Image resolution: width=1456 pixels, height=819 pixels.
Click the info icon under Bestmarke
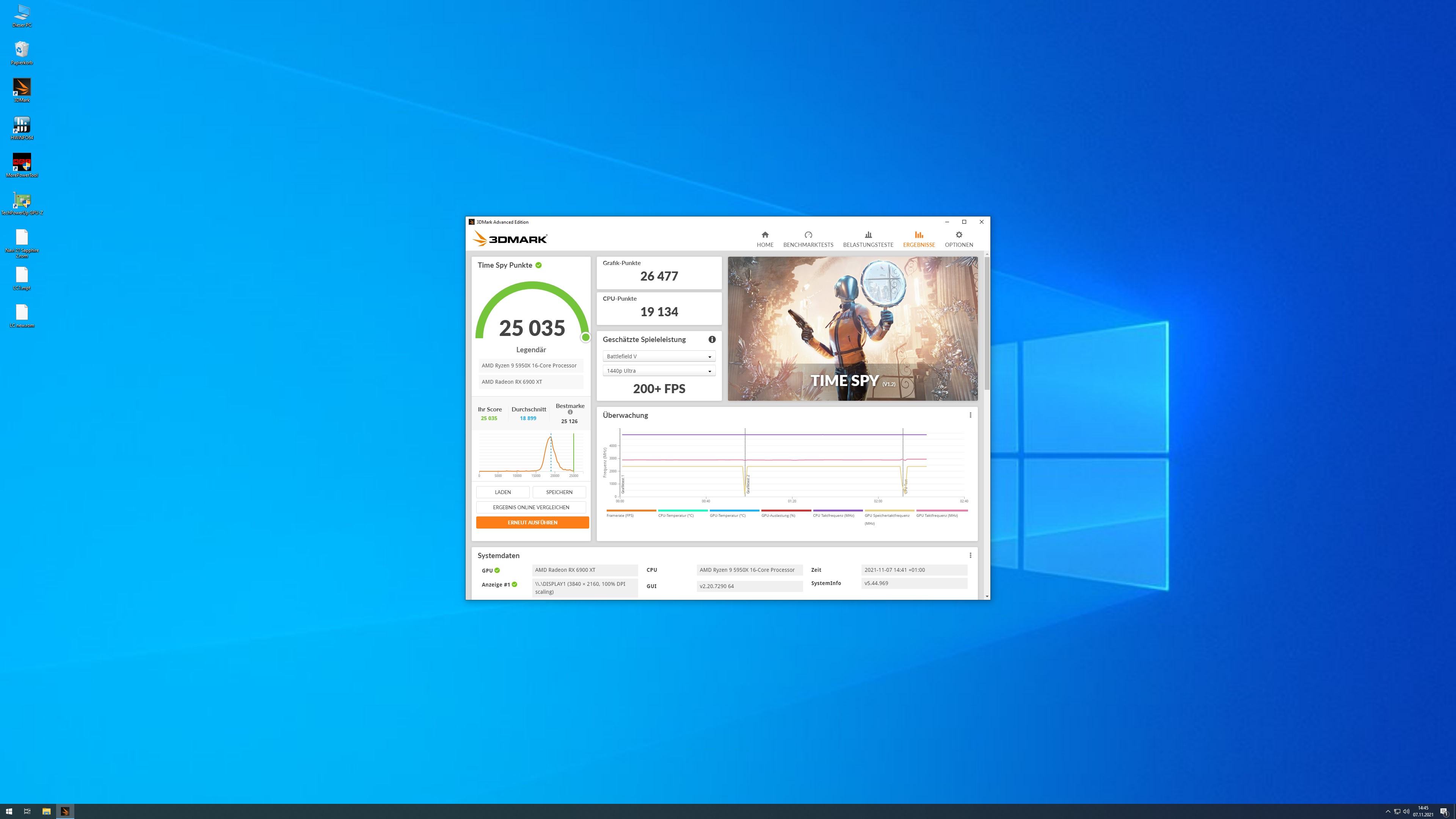(x=570, y=413)
